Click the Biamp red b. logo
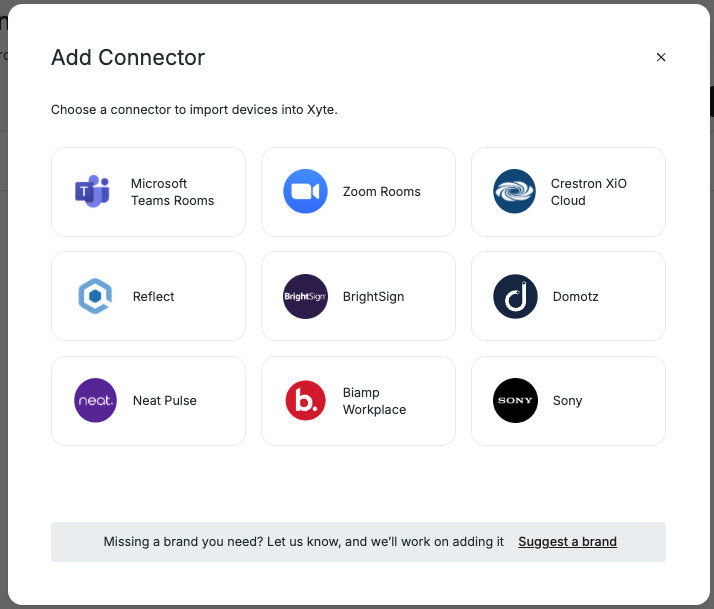The width and height of the screenshot is (714, 609). pos(305,400)
